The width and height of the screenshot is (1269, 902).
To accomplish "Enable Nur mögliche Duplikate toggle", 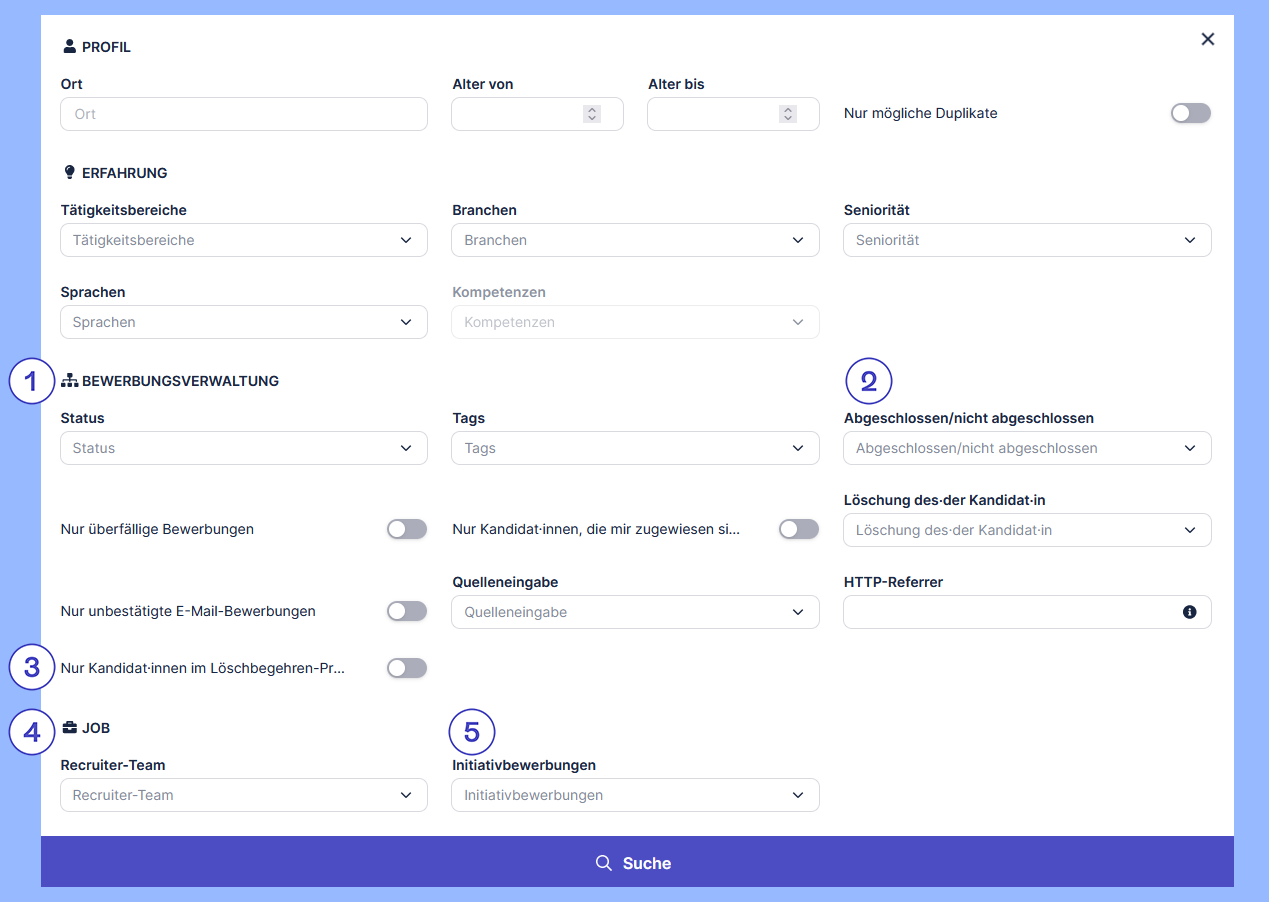I will pyautogui.click(x=1190, y=113).
